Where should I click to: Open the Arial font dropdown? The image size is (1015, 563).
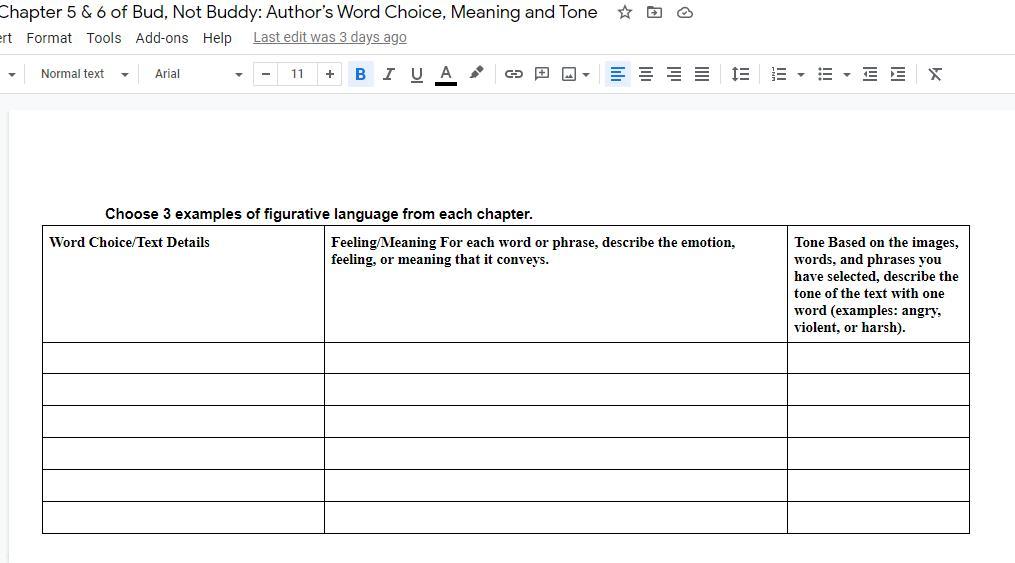point(198,74)
